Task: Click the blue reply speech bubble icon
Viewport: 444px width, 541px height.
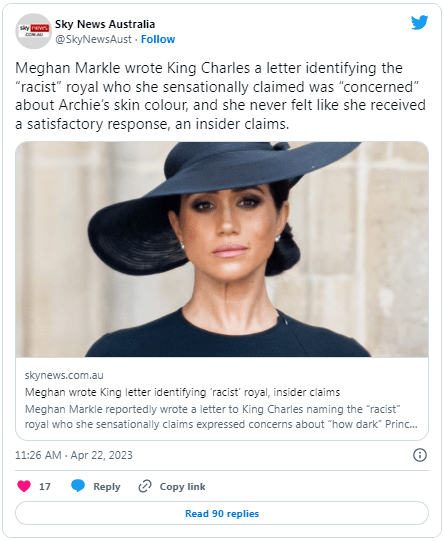Action: pyautogui.click(x=78, y=486)
